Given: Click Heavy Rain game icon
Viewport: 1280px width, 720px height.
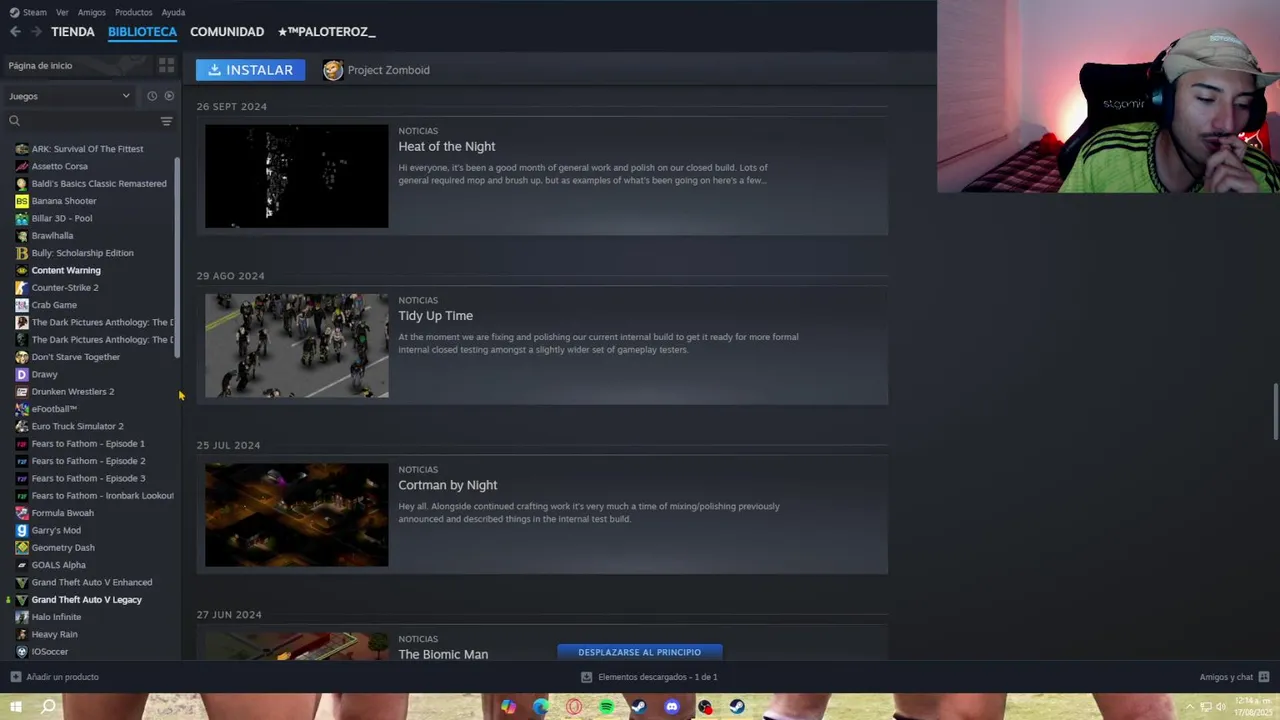Looking at the screenshot, I should [22, 634].
